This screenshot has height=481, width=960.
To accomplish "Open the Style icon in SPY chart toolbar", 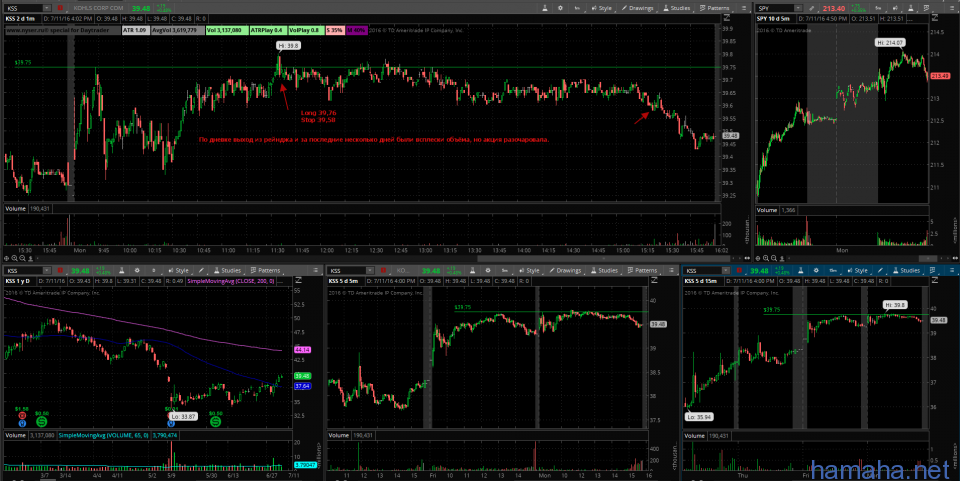I will [894, 8].
